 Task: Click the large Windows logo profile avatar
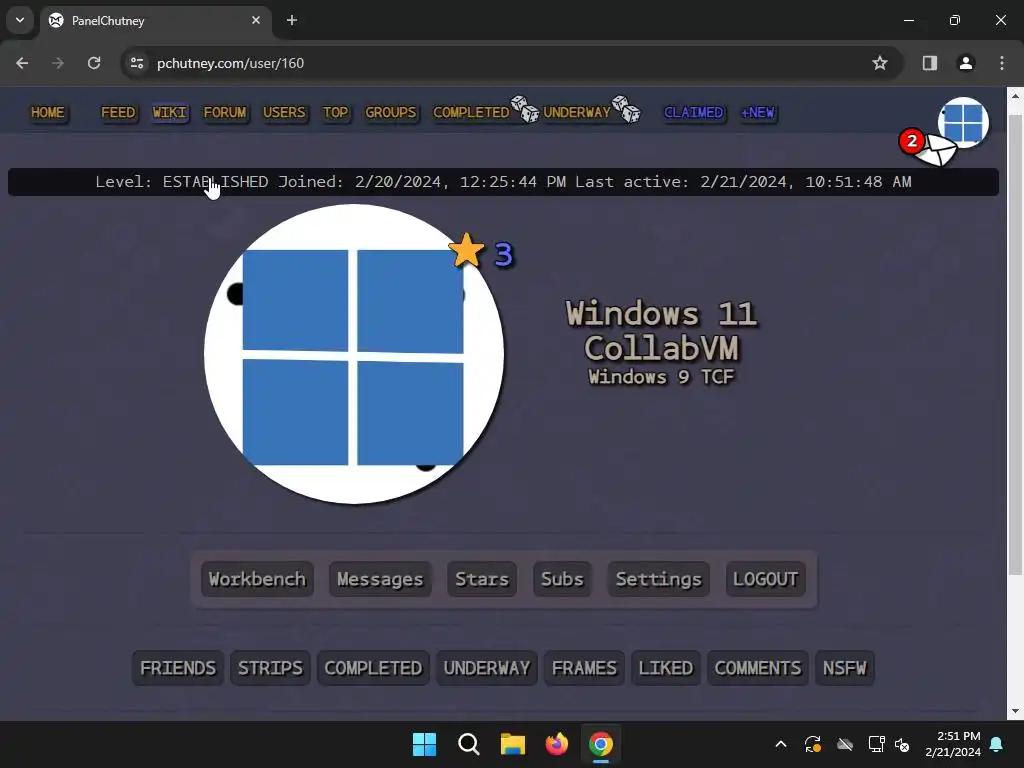click(353, 354)
